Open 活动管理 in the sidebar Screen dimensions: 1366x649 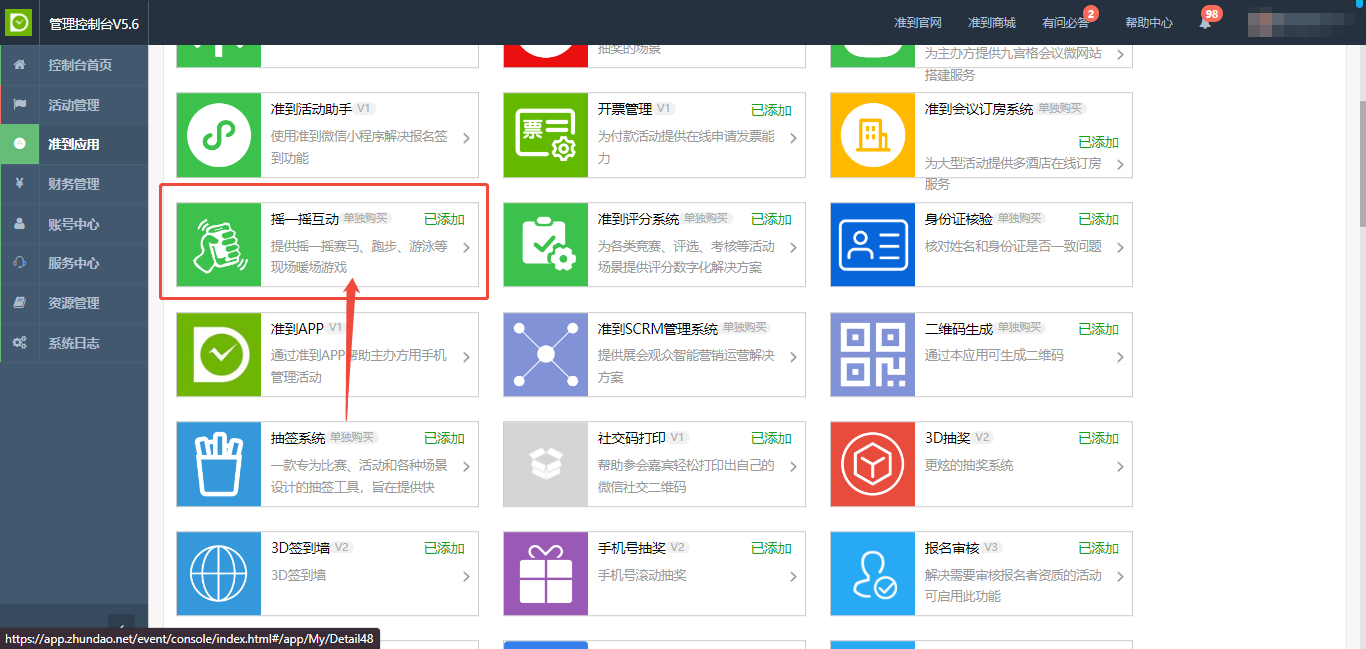pyautogui.click(x=74, y=105)
